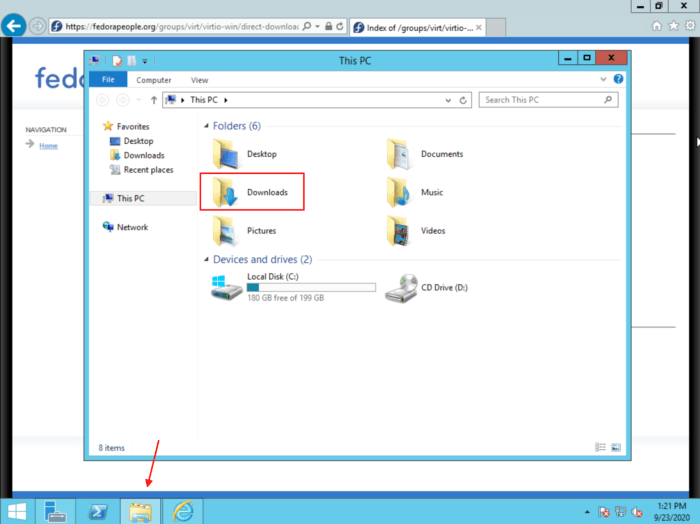
Task: Open File Explorer Help icon
Action: coord(618,79)
